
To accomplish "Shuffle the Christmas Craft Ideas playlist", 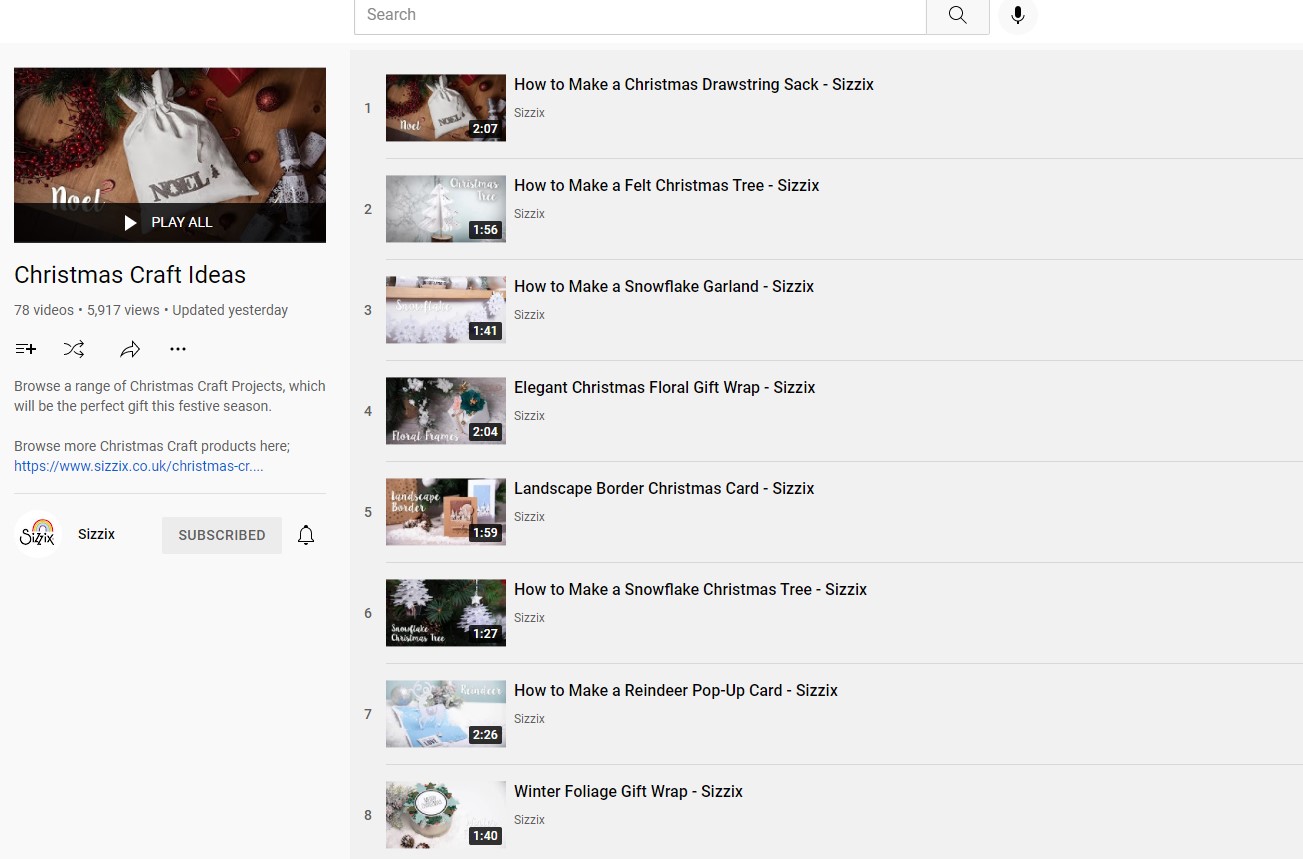I will pos(74,349).
